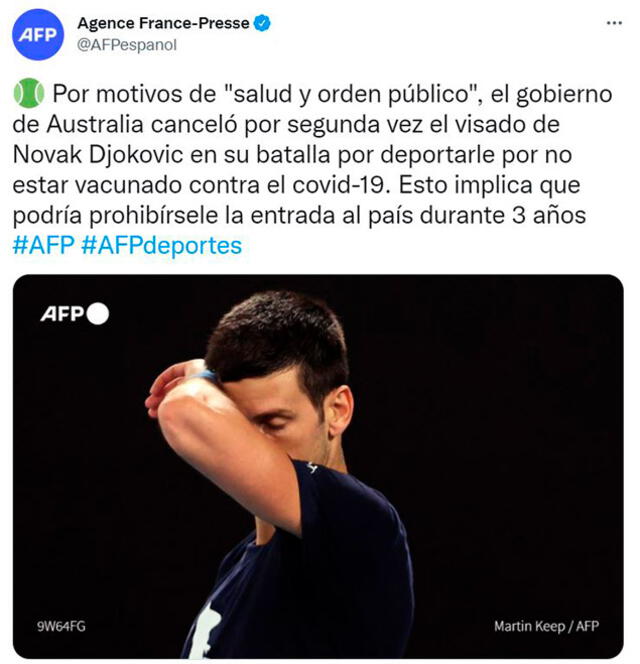Viewport: 640px width, 664px height.
Task: Open the #AFPdeportes hashtag
Action: pos(161,246)
